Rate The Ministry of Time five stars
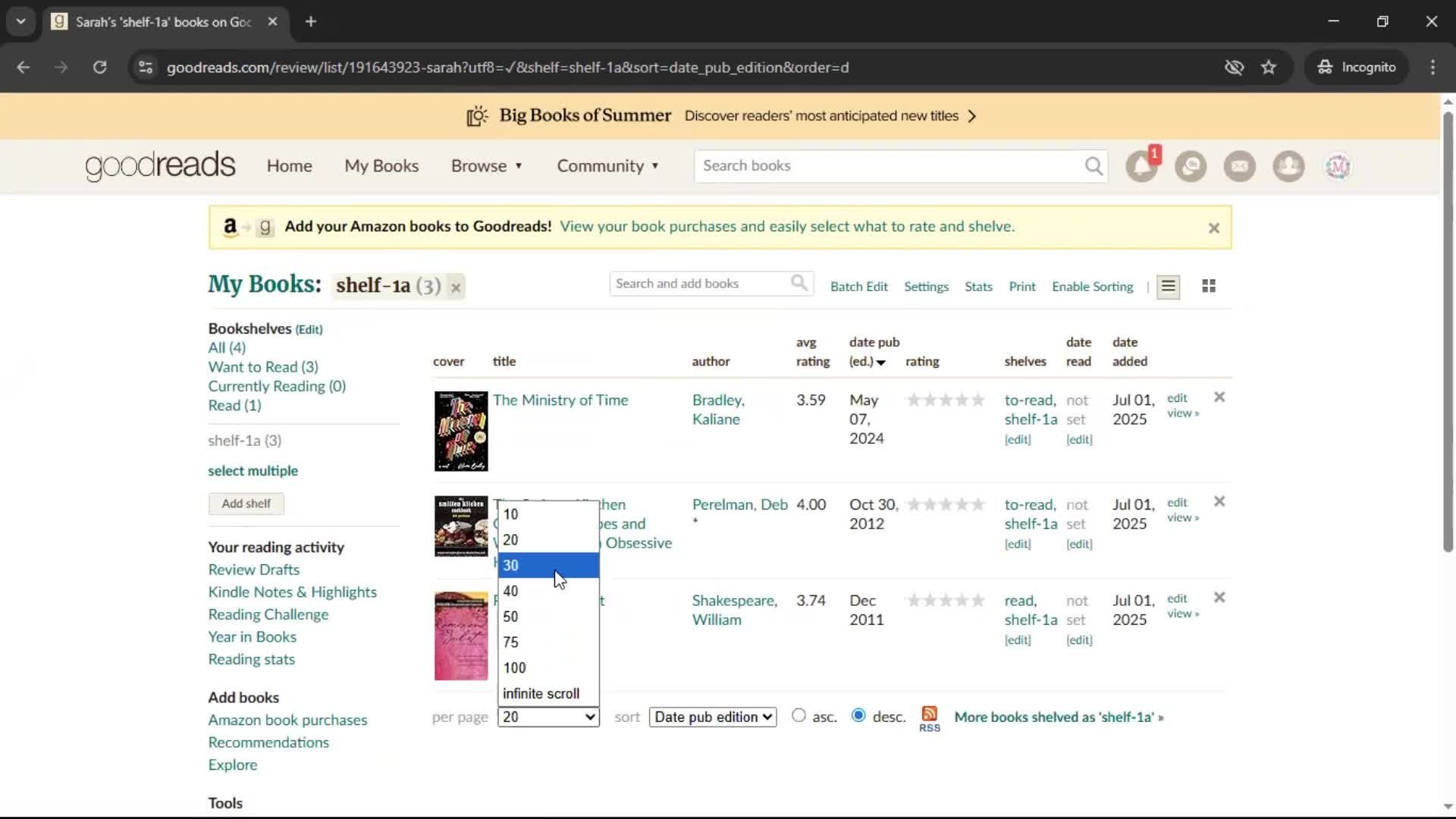 point(978,400)
